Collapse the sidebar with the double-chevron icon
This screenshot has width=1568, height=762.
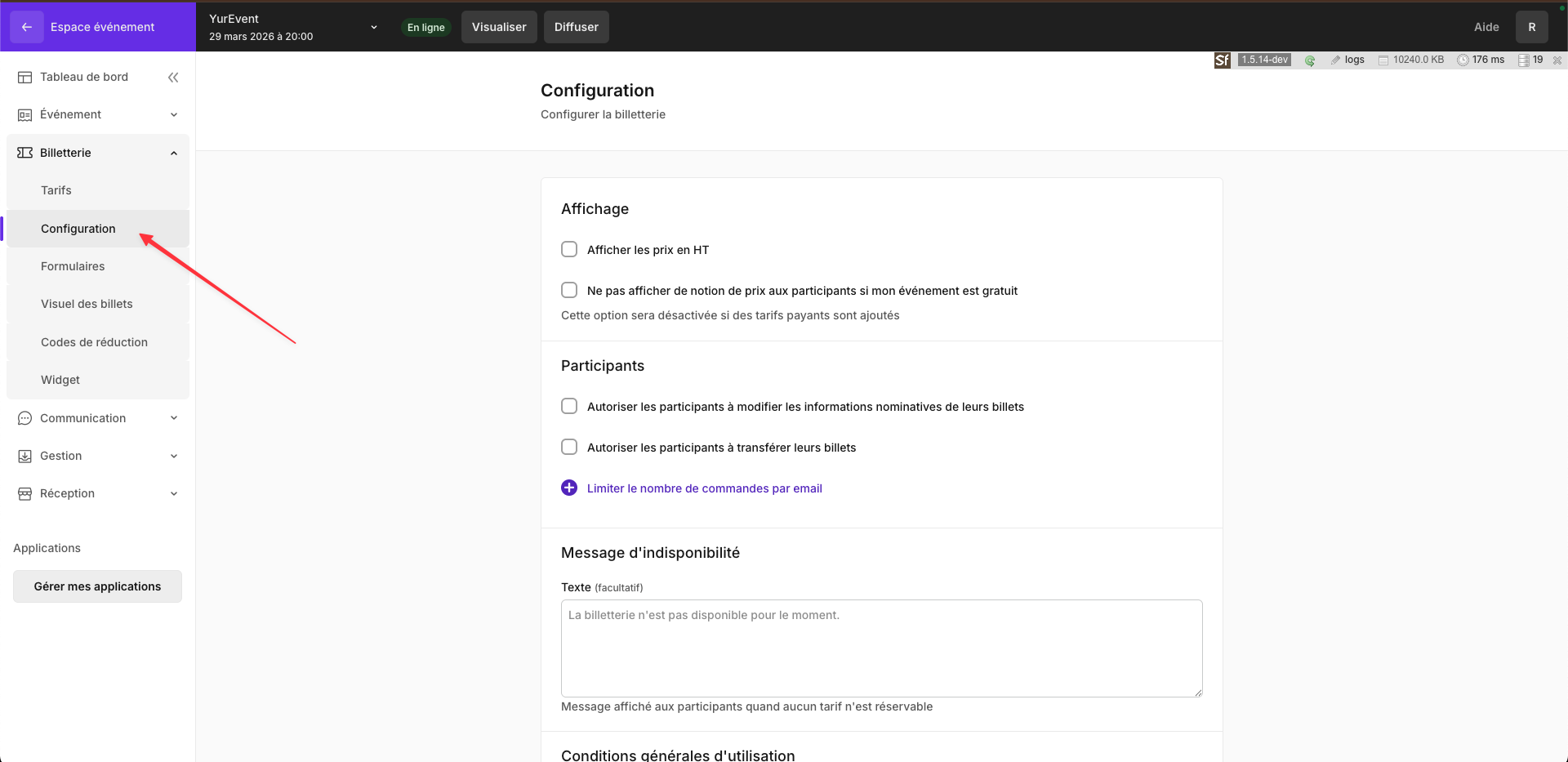coord(173,78)
